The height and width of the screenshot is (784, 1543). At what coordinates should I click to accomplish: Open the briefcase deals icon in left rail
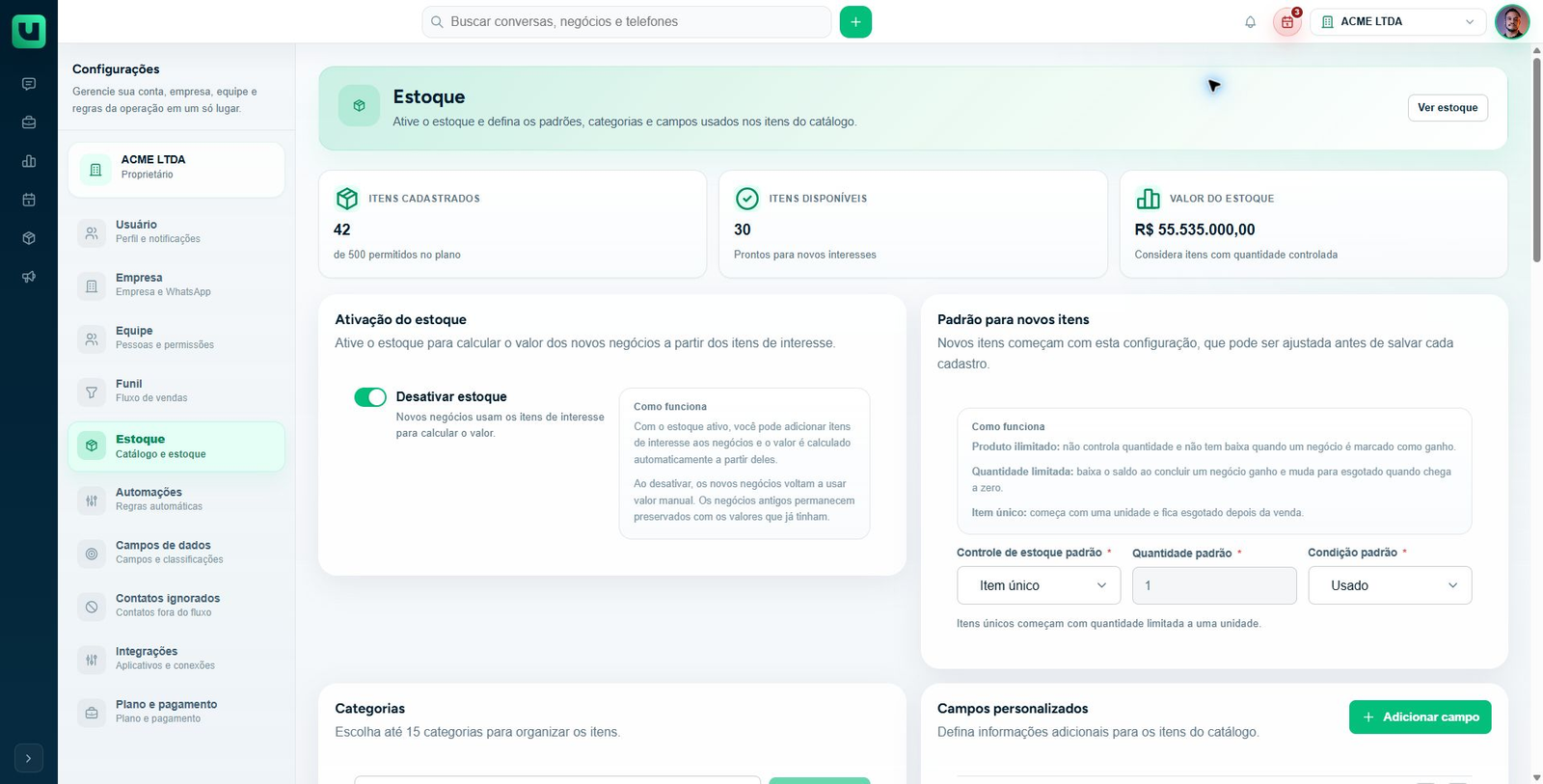click(29, 122)
